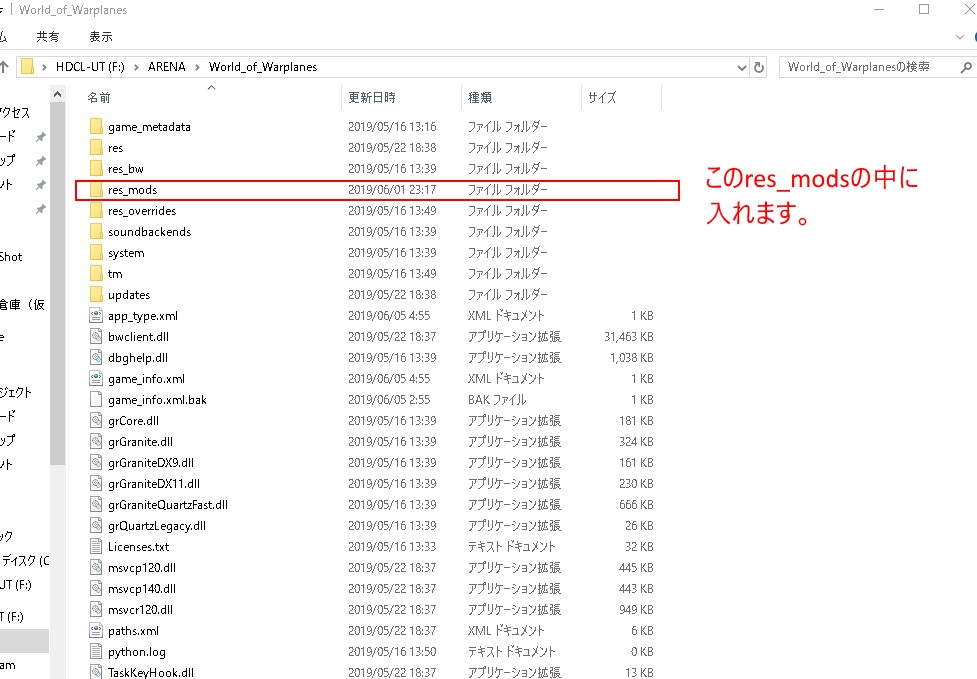Click the grGranite.dll file icon
Image resolution: width=977 pixels, height=679 pixels.
pos(96,442)
